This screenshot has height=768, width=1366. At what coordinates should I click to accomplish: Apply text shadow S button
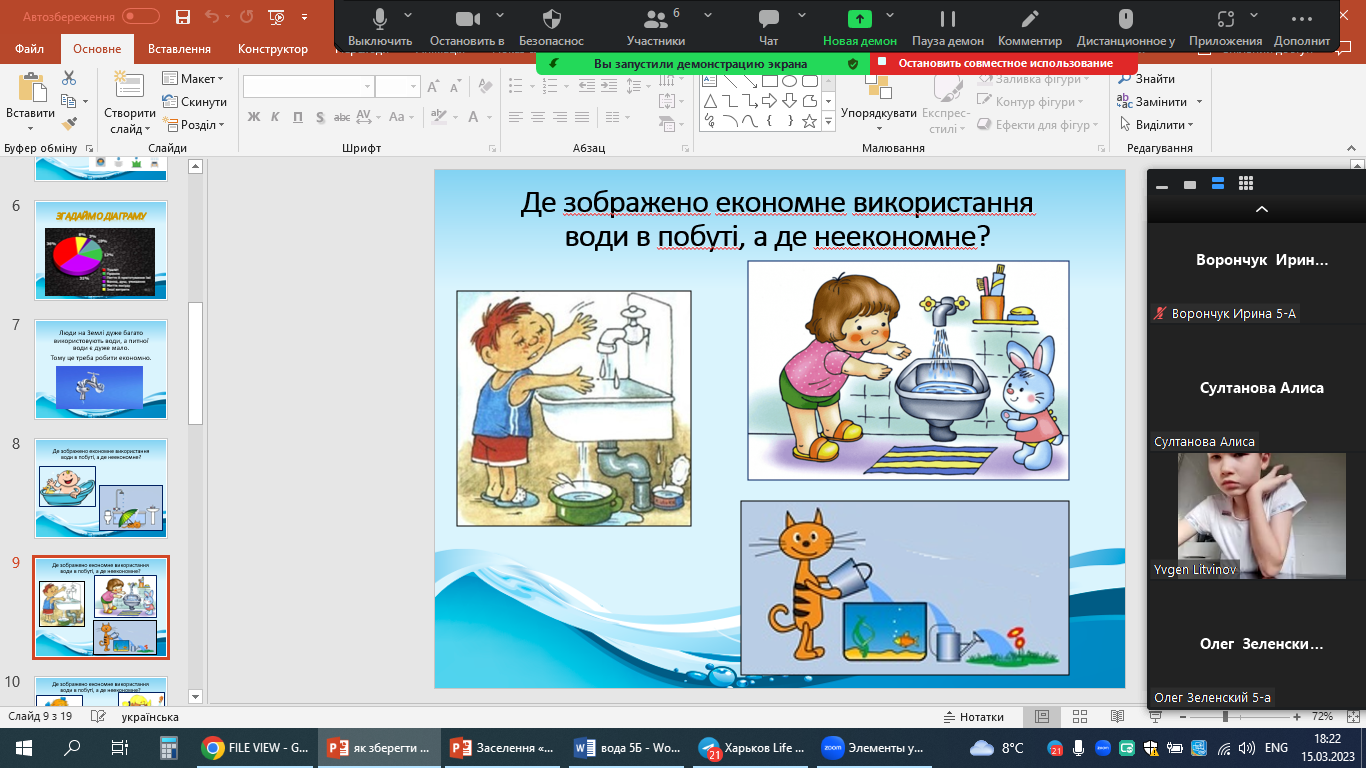319,117
